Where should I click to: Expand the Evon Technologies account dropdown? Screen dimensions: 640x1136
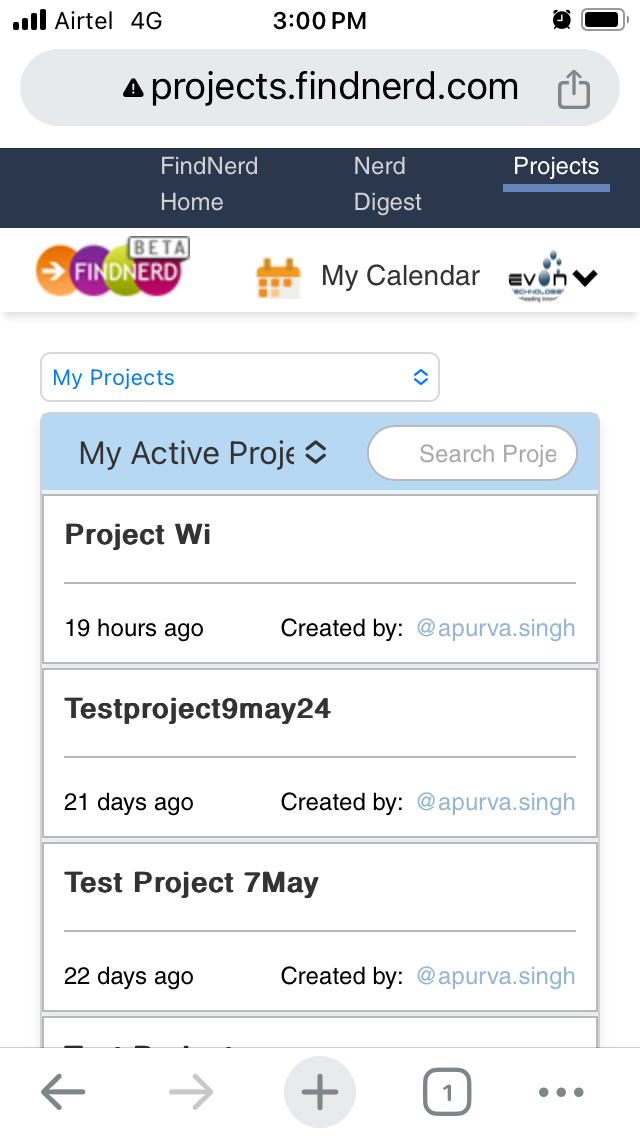552,276
